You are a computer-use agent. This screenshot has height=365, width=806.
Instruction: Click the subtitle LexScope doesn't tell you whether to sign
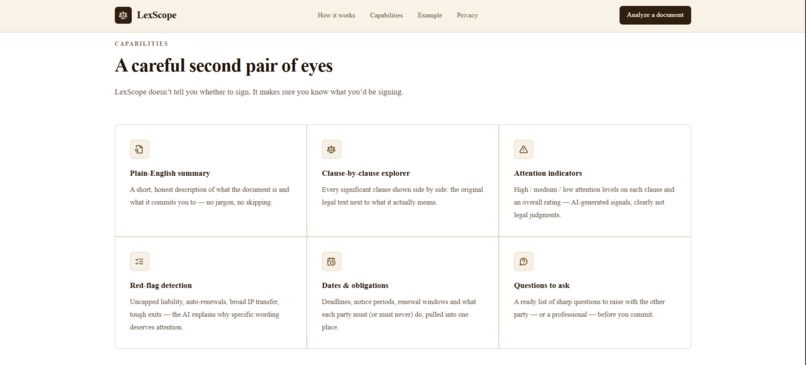click(x=259, y=93)
